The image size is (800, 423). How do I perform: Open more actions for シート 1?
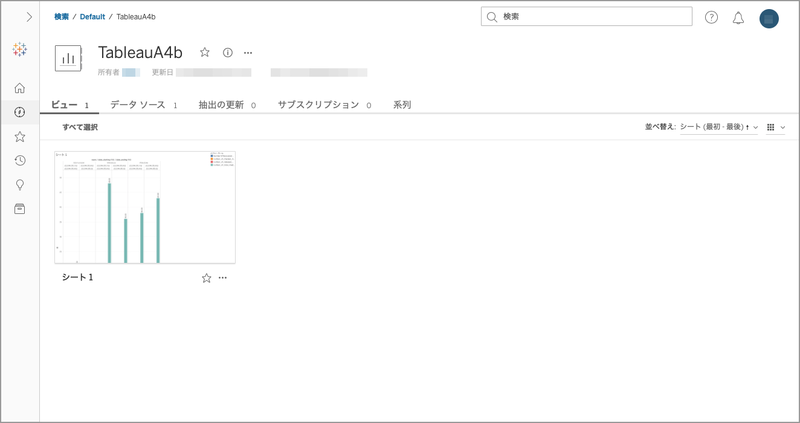click(x=222, y=278)
